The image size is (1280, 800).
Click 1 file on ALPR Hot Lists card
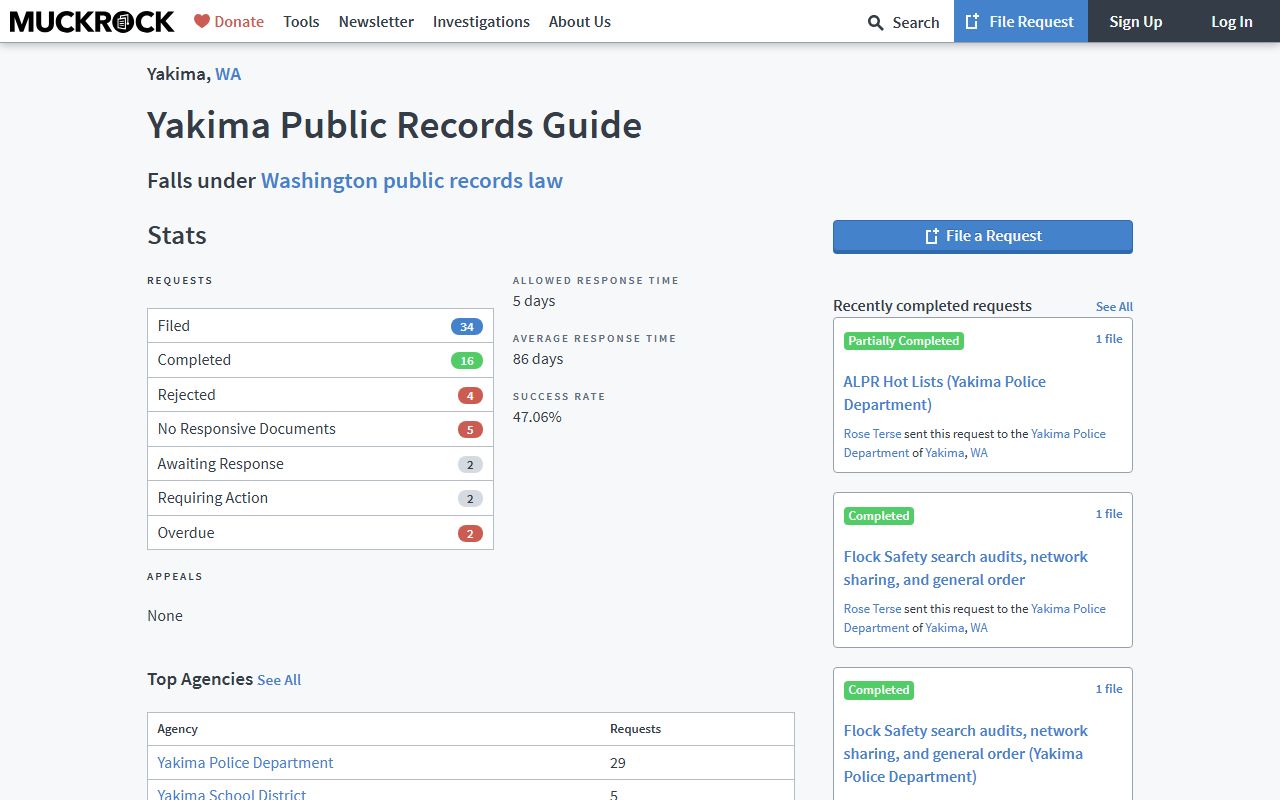pyautogui.click(x=1109, y=339)
